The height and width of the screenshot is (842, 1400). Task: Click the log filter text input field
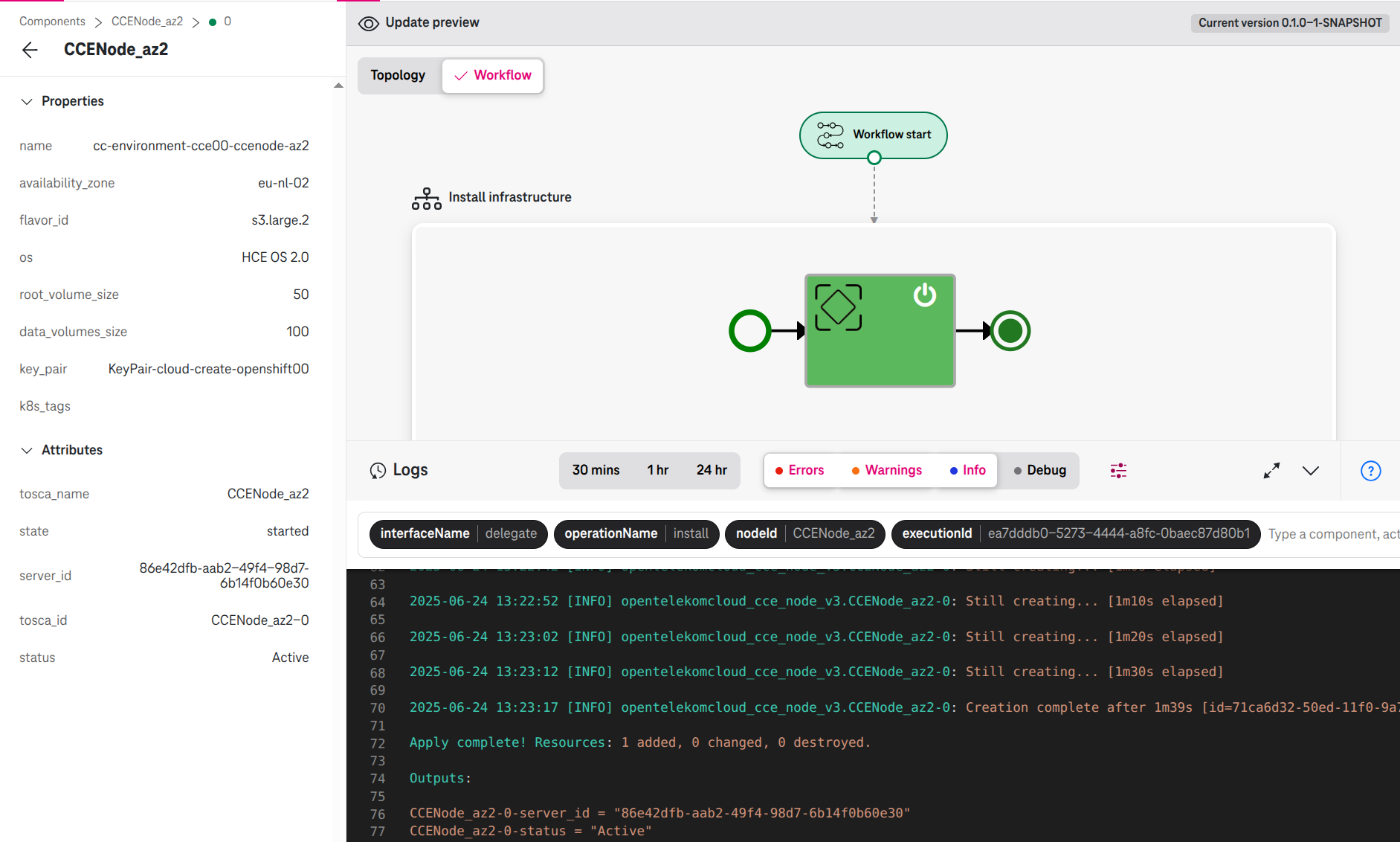click(1333, 534)
